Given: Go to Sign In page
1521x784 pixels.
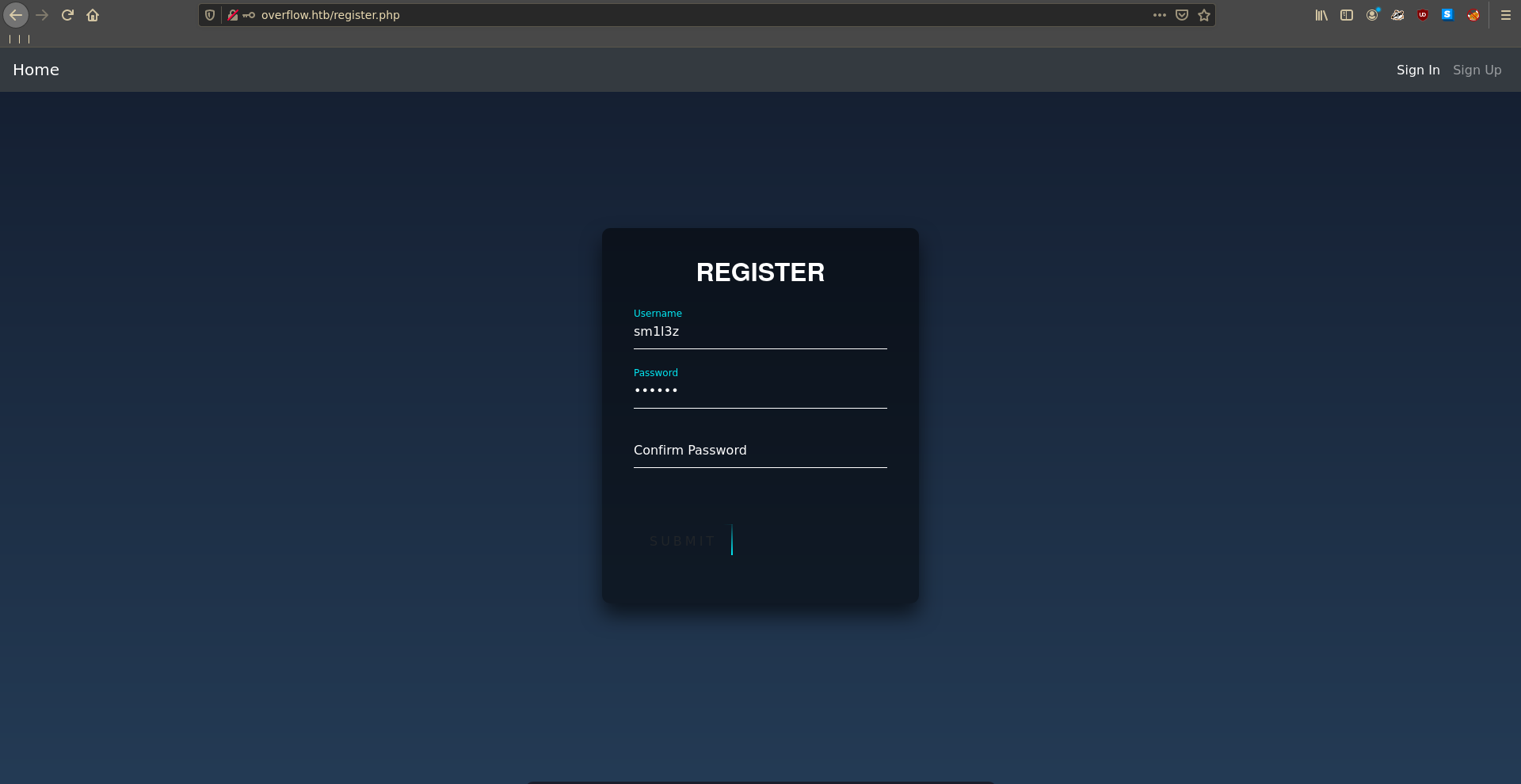Looking at the screenshot, I should tap(1418, 70).
